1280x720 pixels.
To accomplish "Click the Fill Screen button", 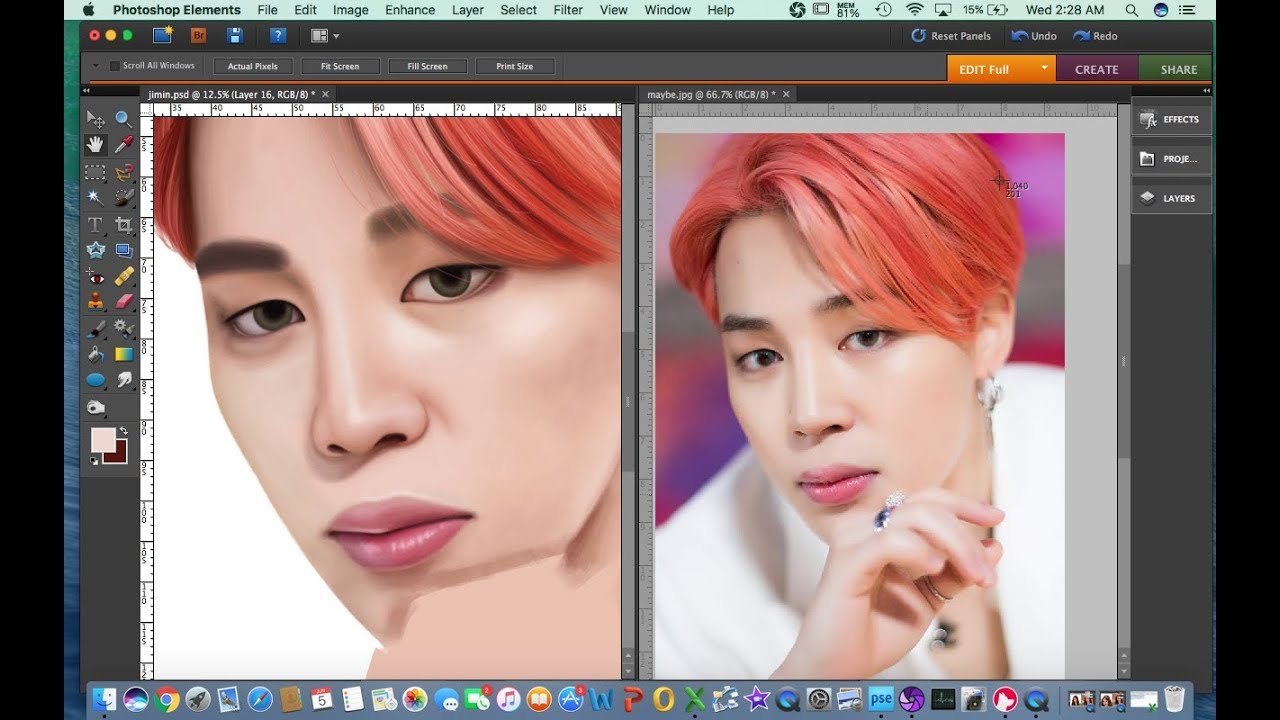I will (427, 66).
